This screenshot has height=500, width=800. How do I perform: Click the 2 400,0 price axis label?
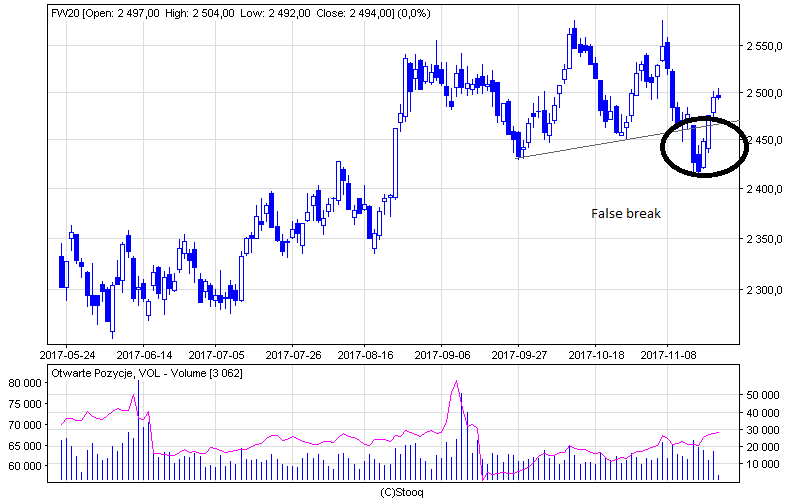(x=764, y=189)
